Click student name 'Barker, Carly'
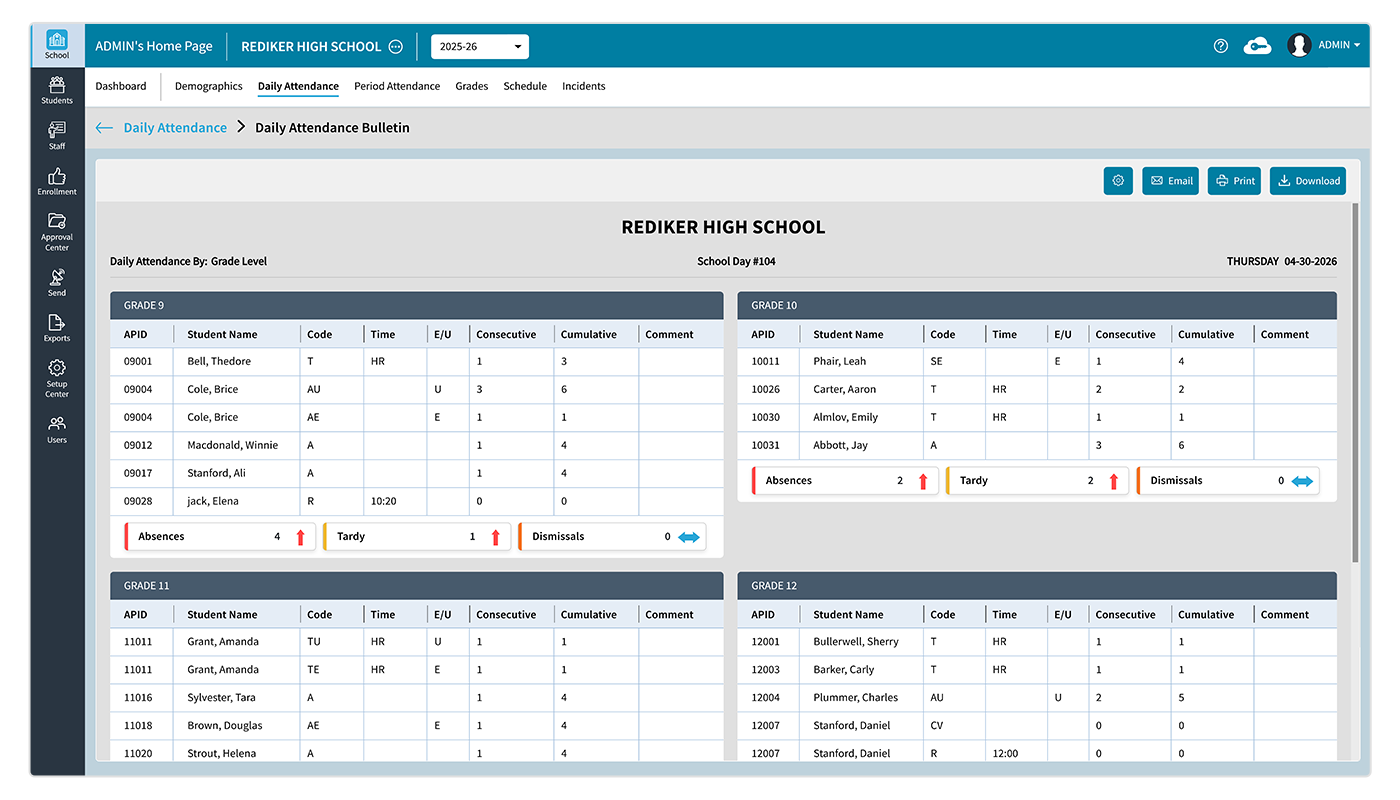The image size is (1400, 800). (x=844, y=669)
